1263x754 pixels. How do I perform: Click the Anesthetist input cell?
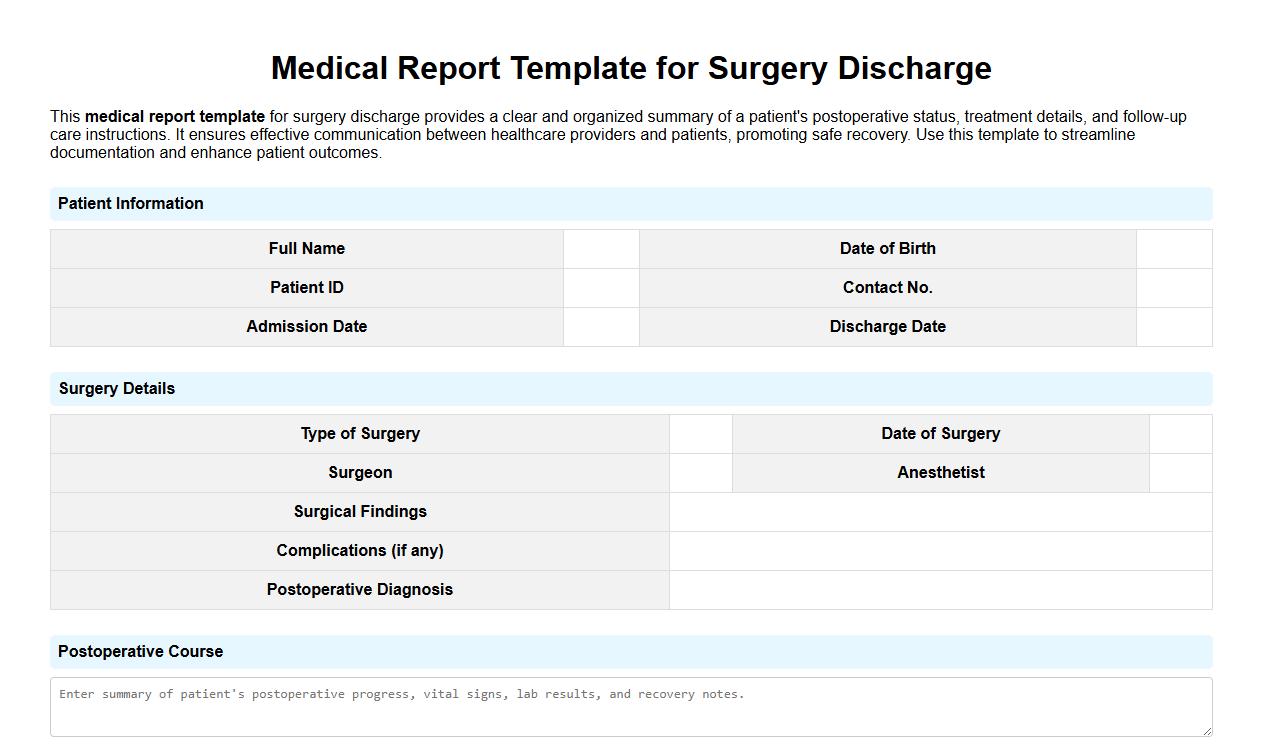point(1180,472)
